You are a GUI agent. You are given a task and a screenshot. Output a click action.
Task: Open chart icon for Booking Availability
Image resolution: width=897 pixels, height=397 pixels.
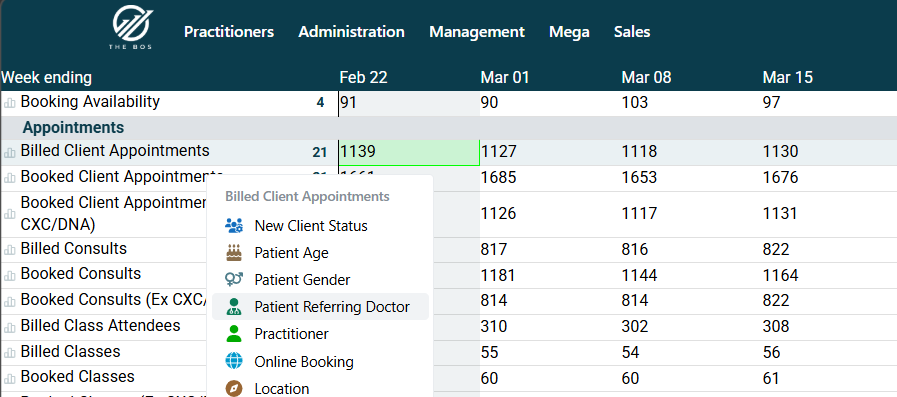tap(10, 103)
